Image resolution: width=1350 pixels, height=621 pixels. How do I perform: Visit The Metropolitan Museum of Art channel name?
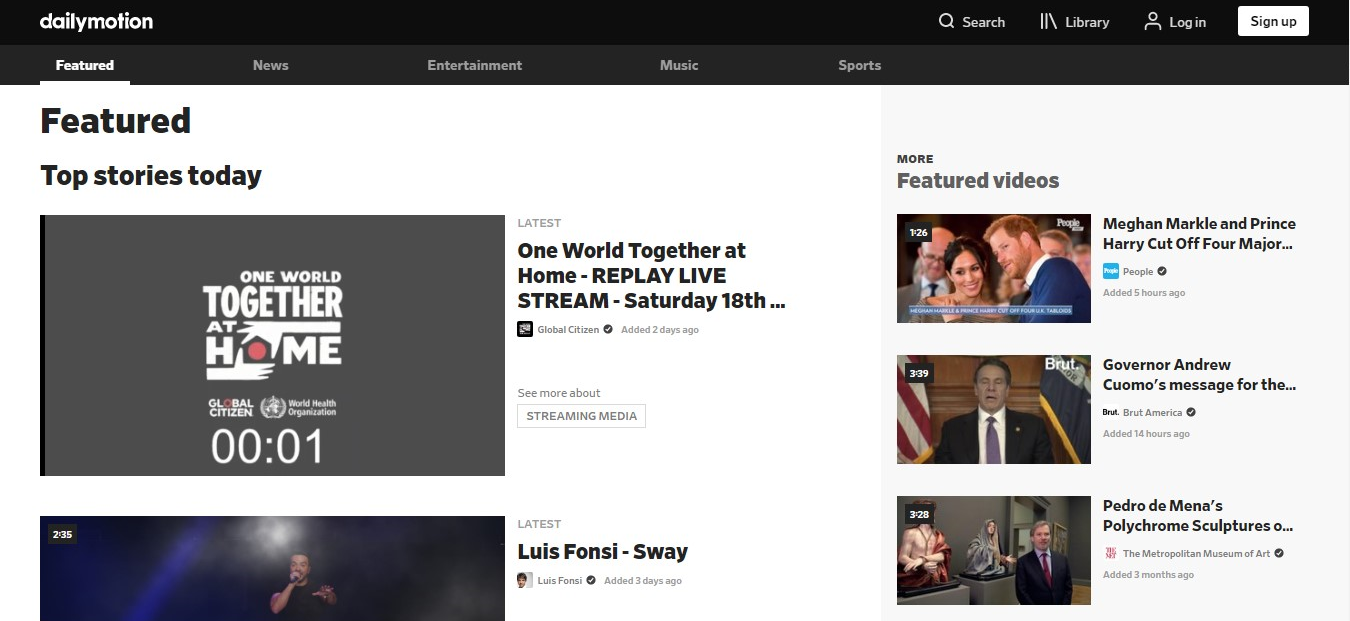[1197, 554]
